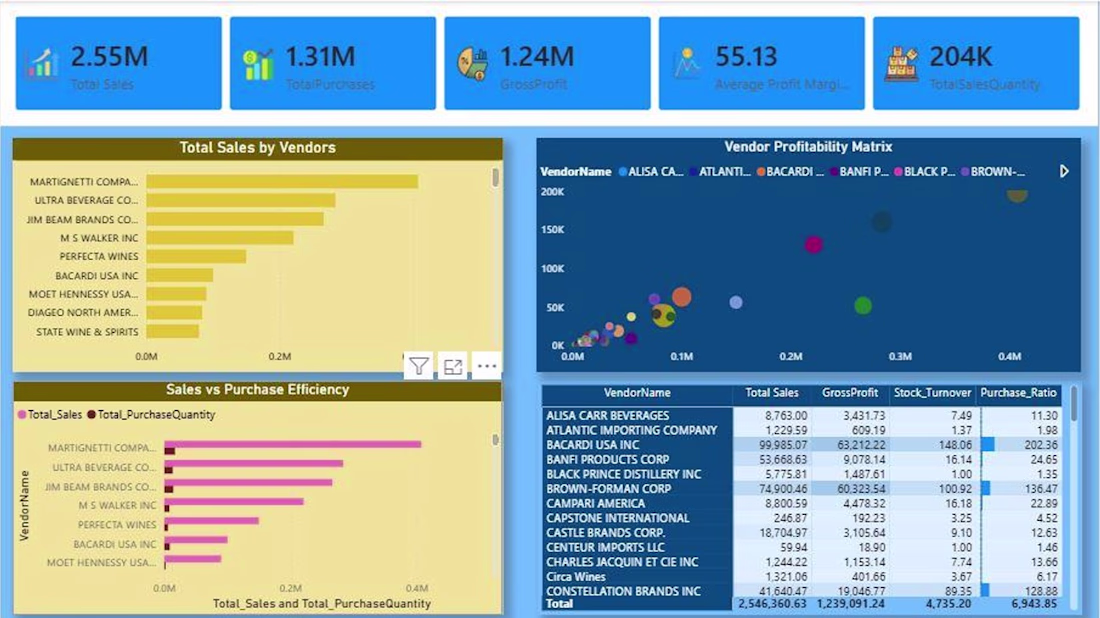Sort table by Purchase_Ratio column header

[1018, 393]
